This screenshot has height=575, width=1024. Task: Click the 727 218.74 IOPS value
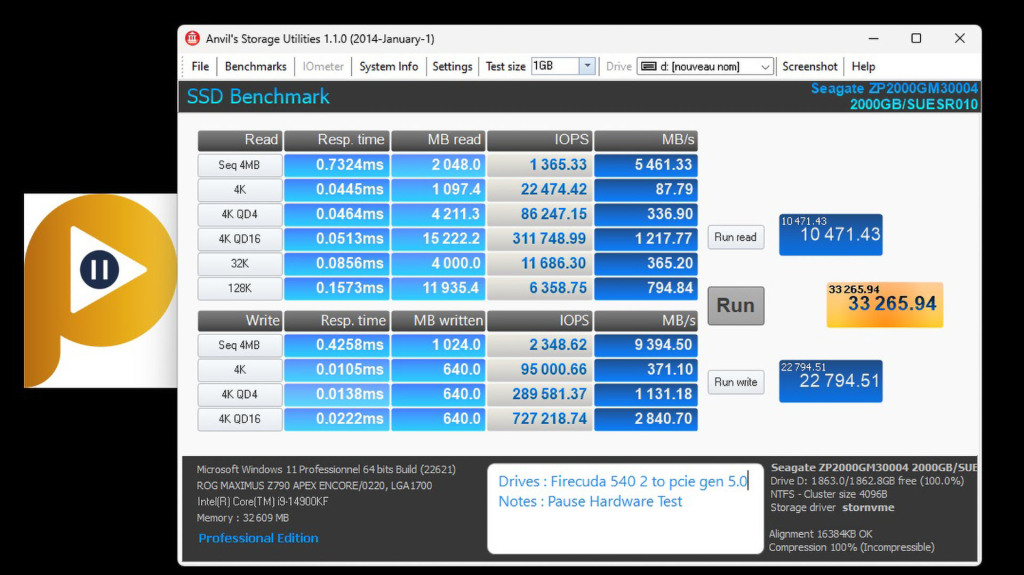[540, 419]
